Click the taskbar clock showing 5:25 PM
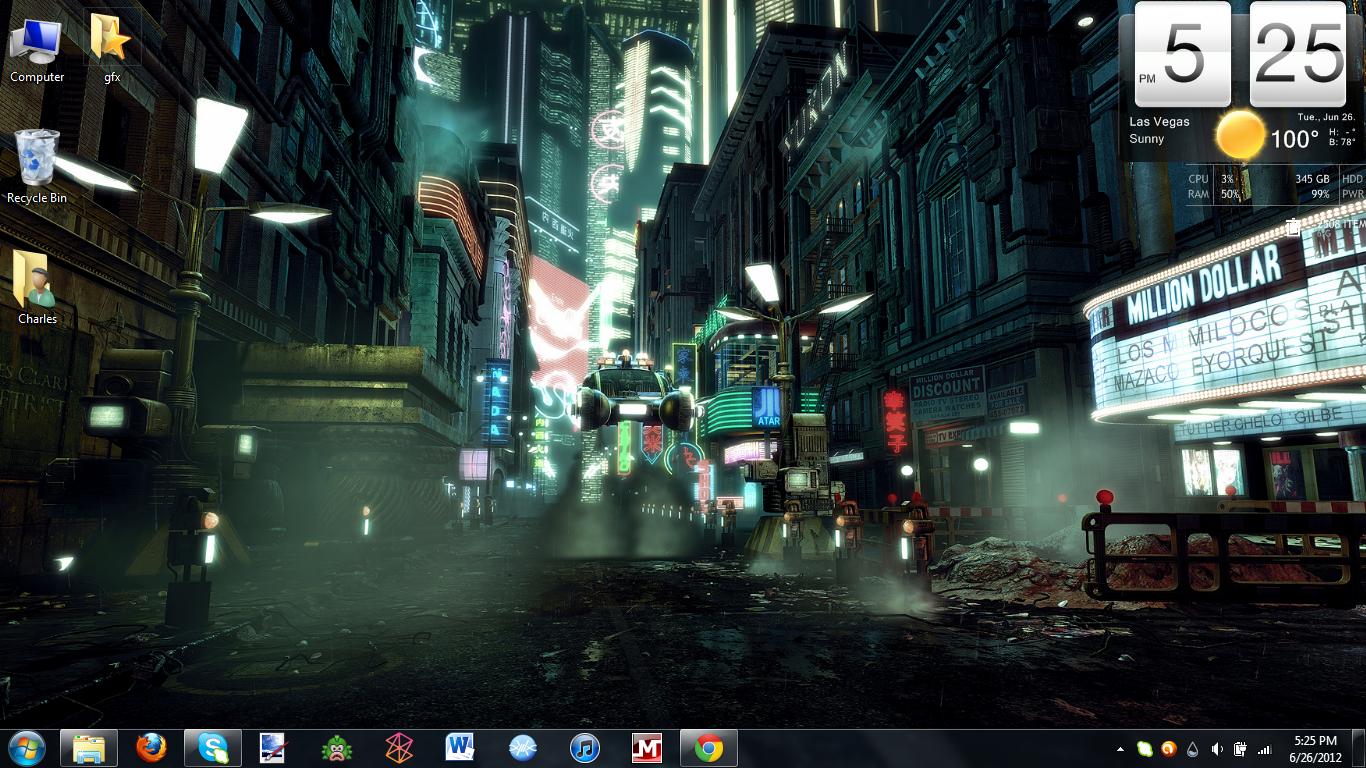 1315,748
